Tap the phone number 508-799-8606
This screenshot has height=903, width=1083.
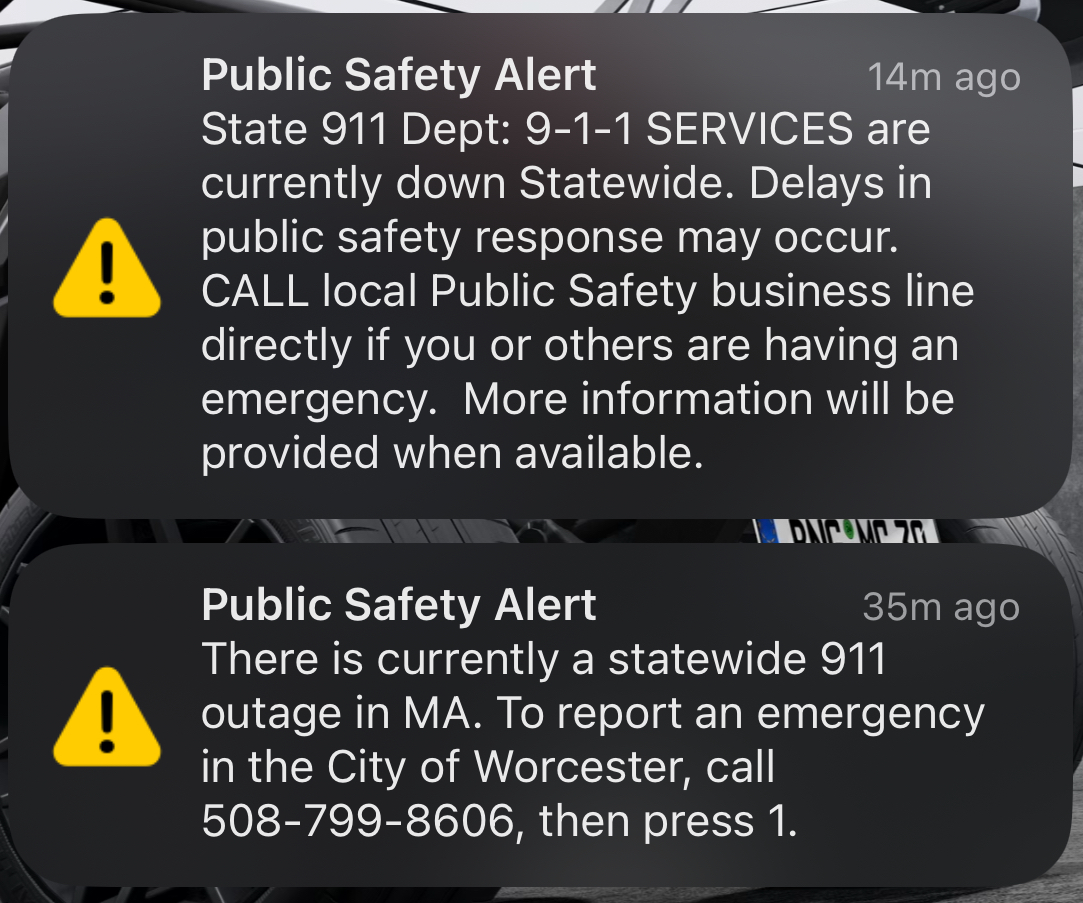click(x=358, y=821)
